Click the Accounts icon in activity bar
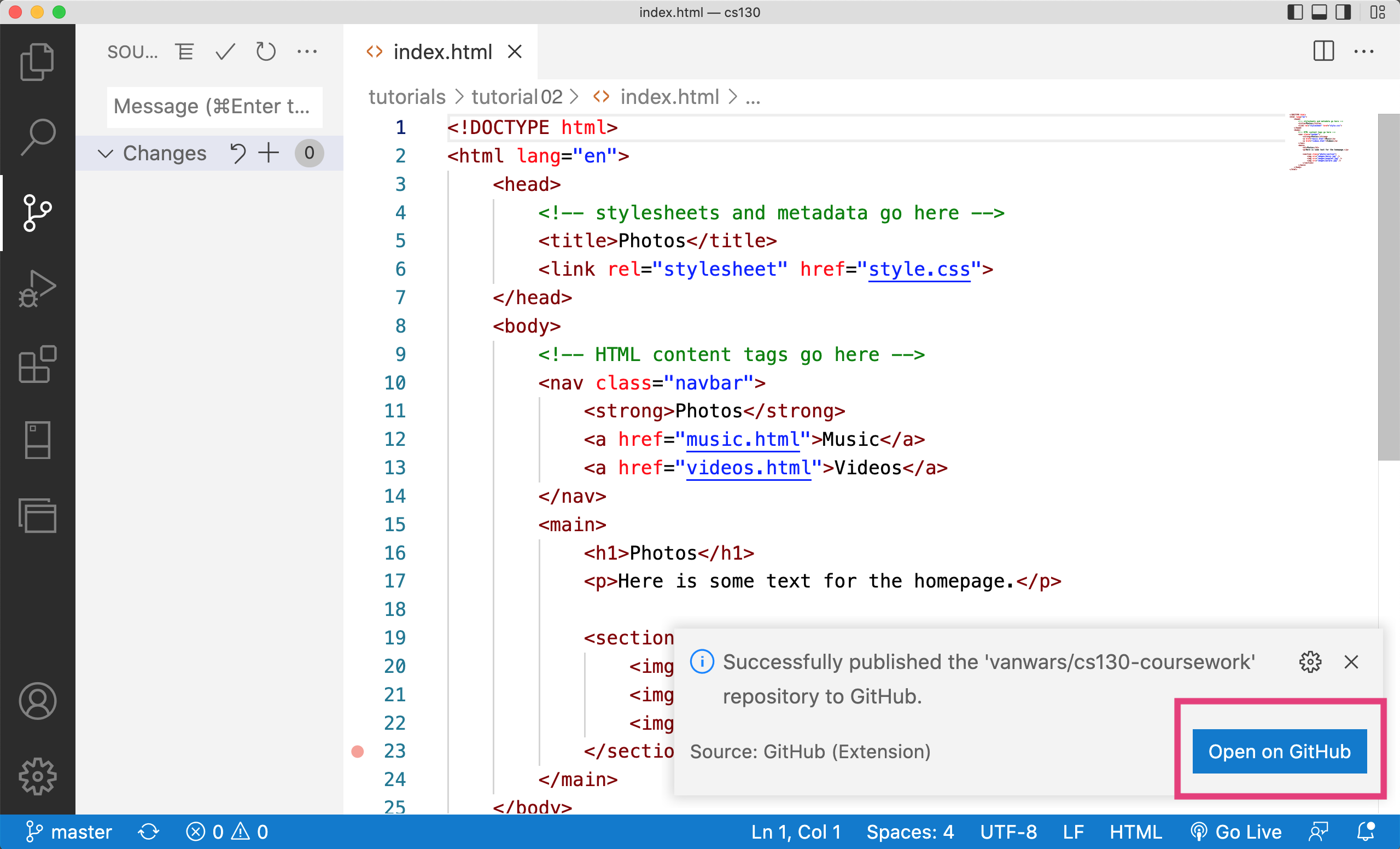 click(x=37, y=701)
